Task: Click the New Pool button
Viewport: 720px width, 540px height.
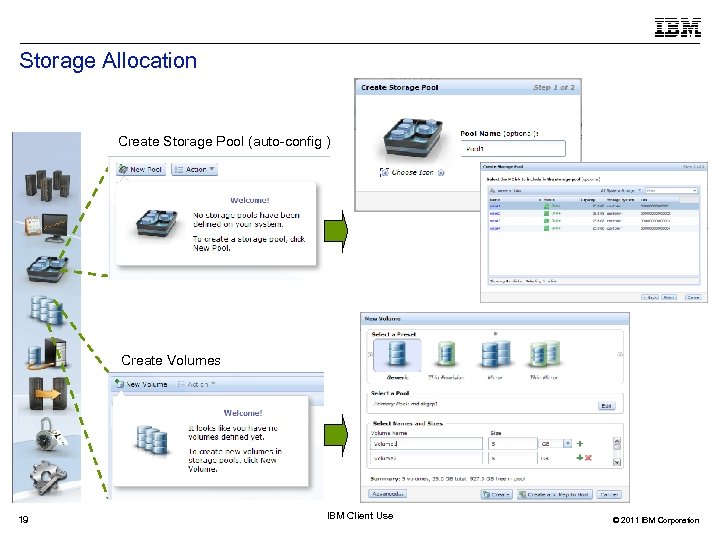Action: pos(141,169)
